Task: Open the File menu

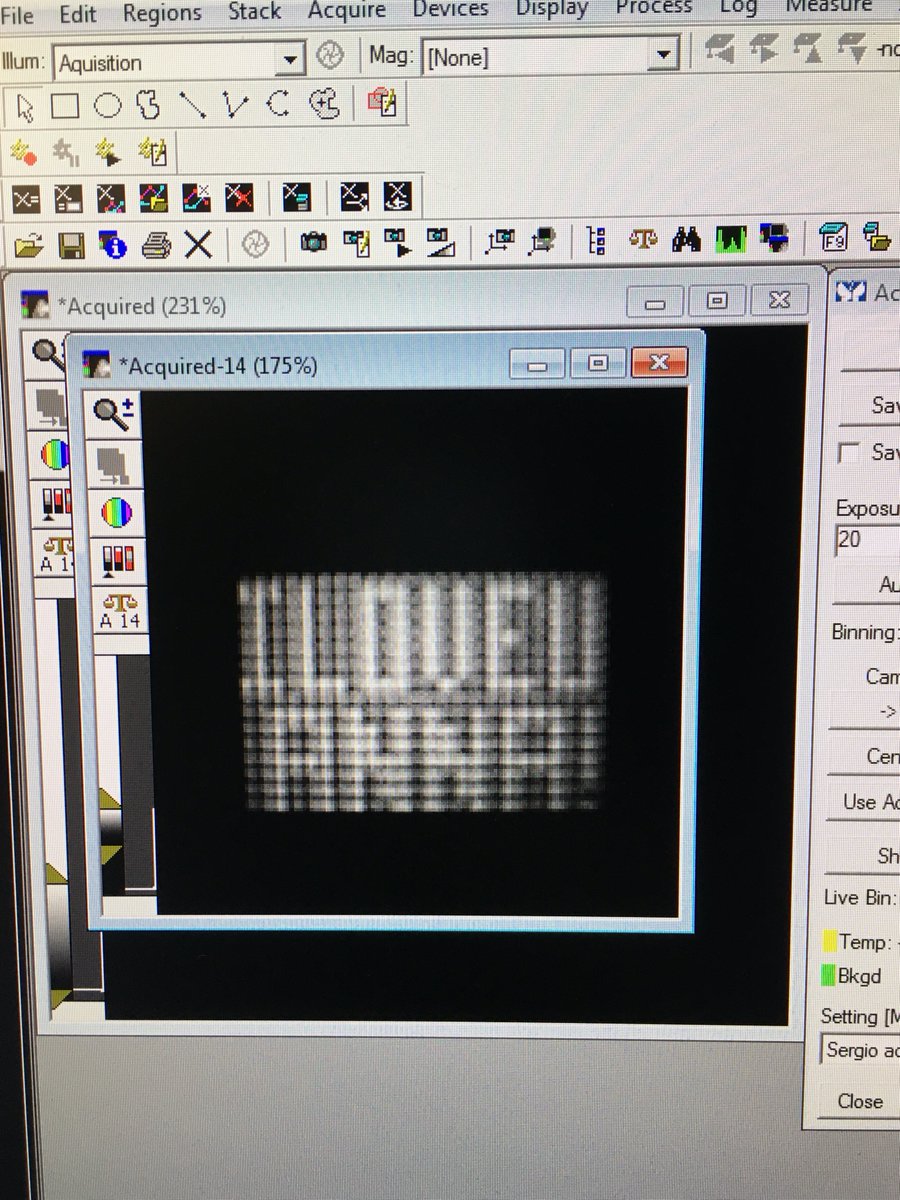Action: click(18, 16)
